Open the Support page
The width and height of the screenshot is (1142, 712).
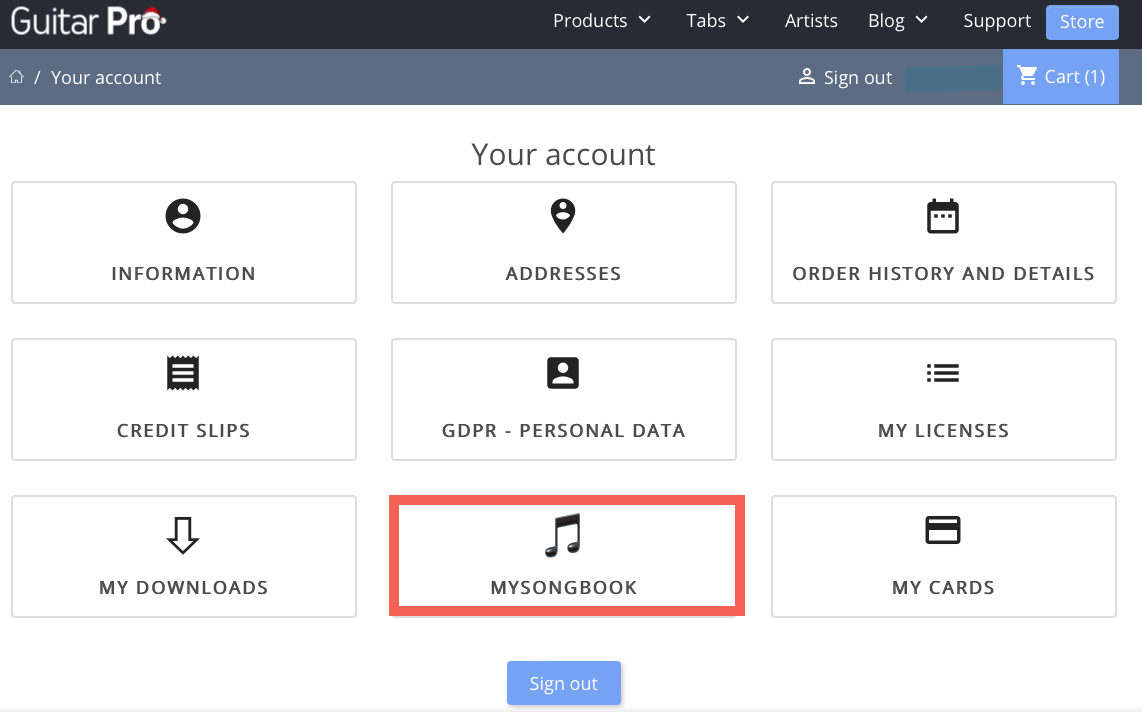pos(997,20)
